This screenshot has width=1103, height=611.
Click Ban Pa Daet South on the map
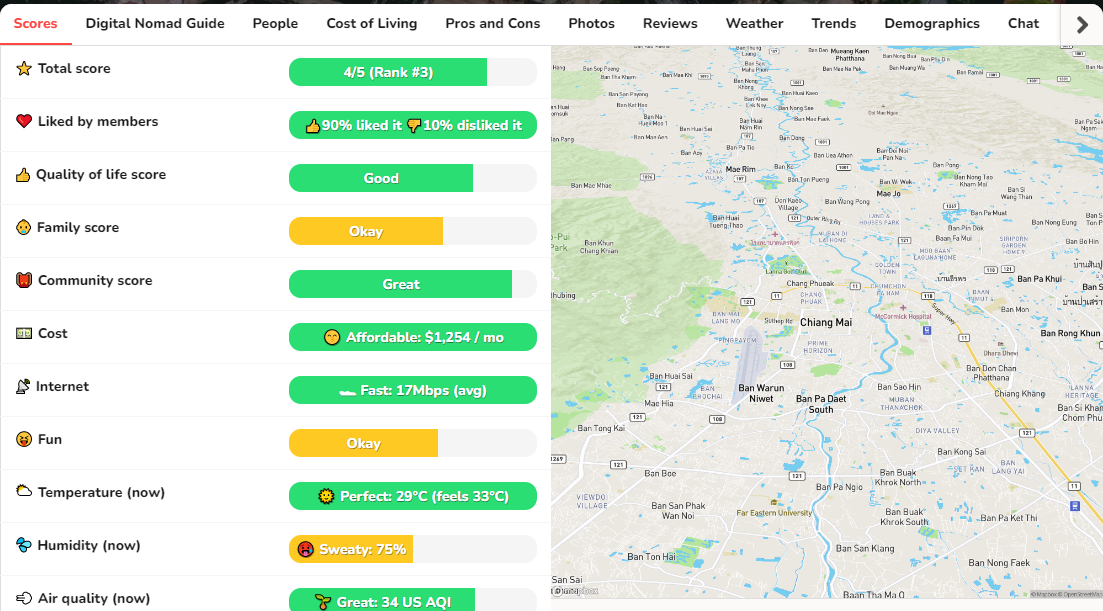(x=821, y=404)
